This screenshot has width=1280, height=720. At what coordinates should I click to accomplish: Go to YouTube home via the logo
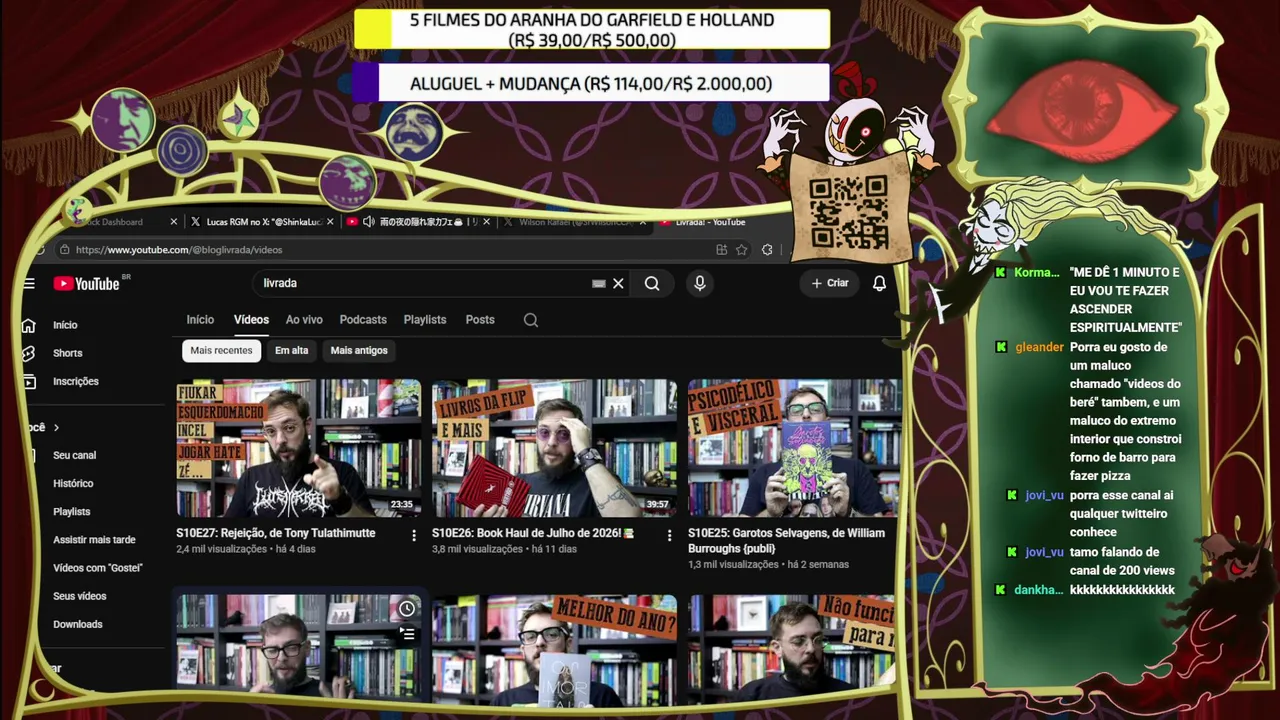[x=87, y=284]
